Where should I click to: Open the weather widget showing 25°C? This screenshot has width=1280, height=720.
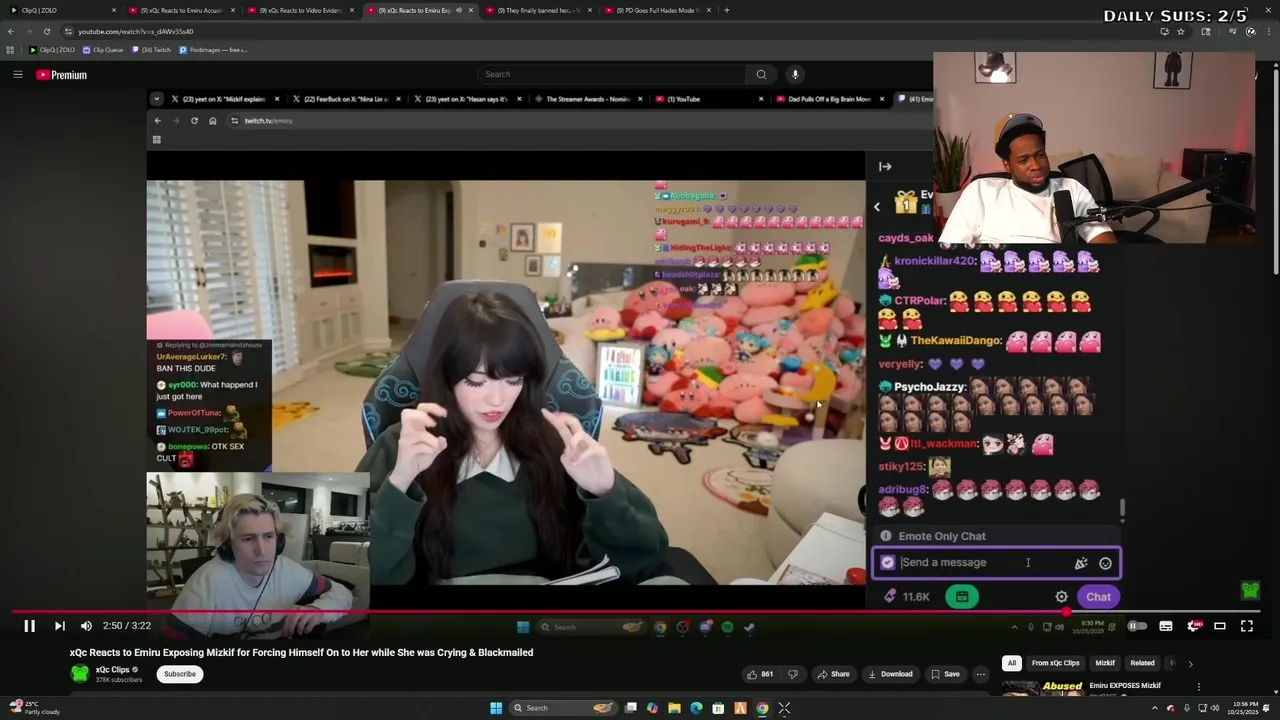(35, 708)
